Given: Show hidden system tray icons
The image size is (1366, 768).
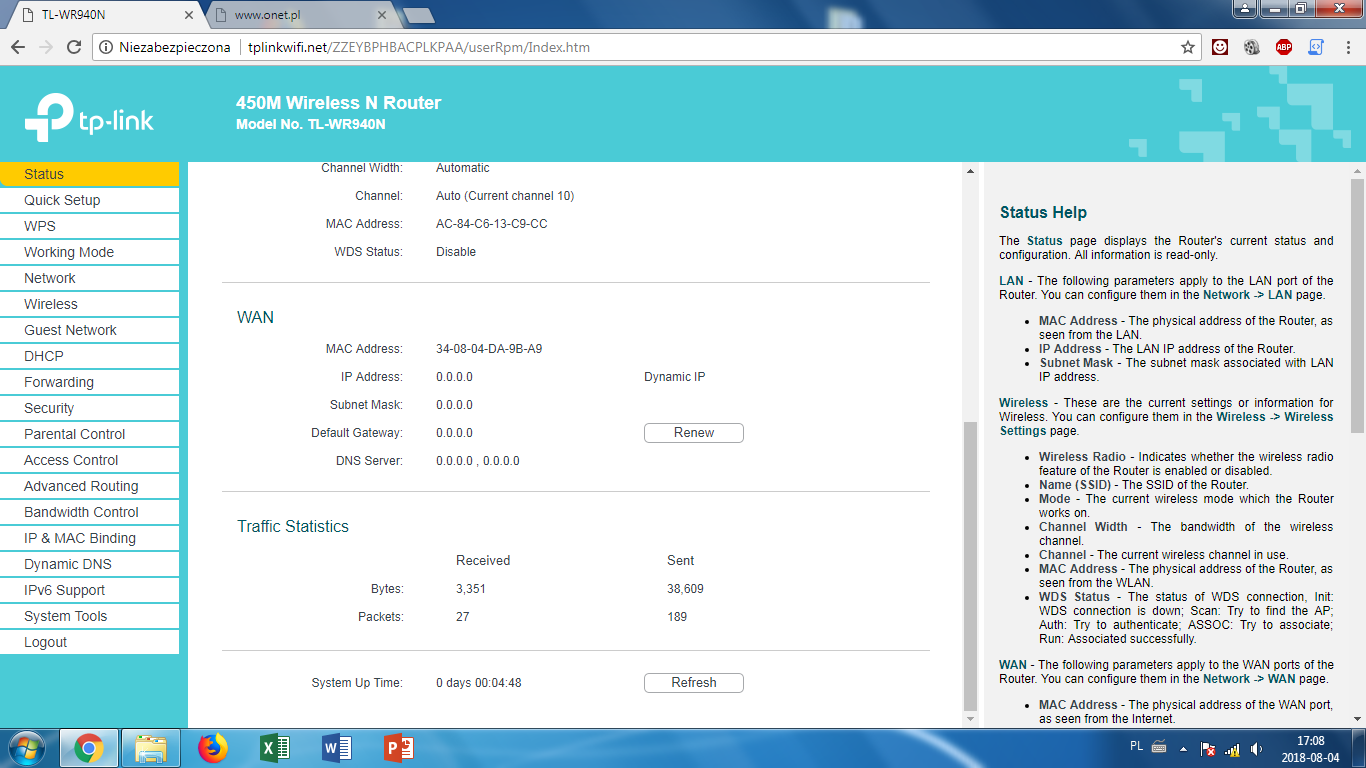Looking at the screenshot, I should pyautogui.click(x=1184, y=749).
